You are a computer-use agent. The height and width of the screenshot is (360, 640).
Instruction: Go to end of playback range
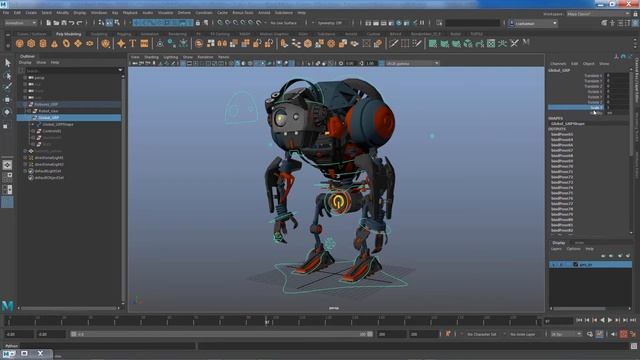point(633,320)
